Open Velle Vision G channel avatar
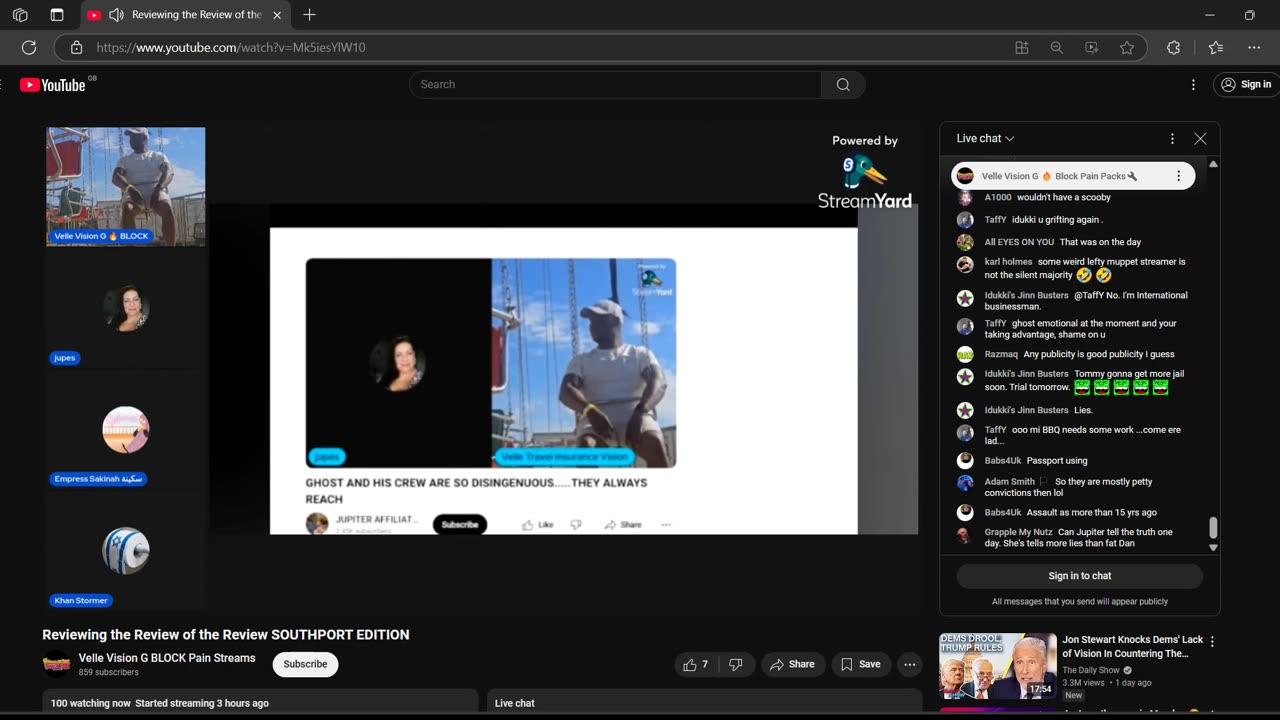This screenshot has height=720, width=1280. coord(56,664)
